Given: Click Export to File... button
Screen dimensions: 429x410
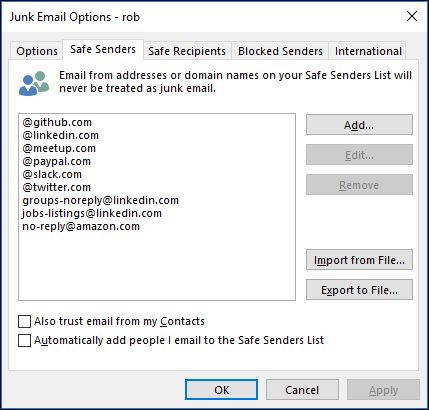Looking at the screenshot, I should [359, 290].
